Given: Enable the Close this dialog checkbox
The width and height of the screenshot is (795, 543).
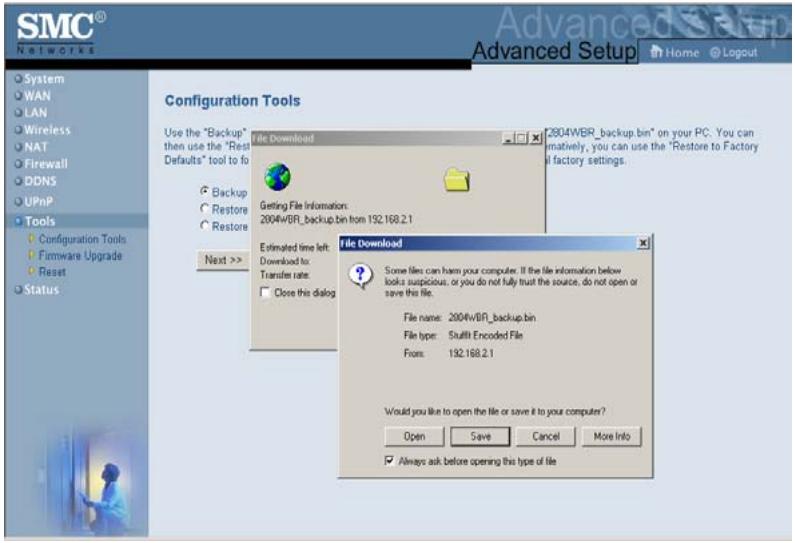Looking at the screenshot, I should 265,293.
